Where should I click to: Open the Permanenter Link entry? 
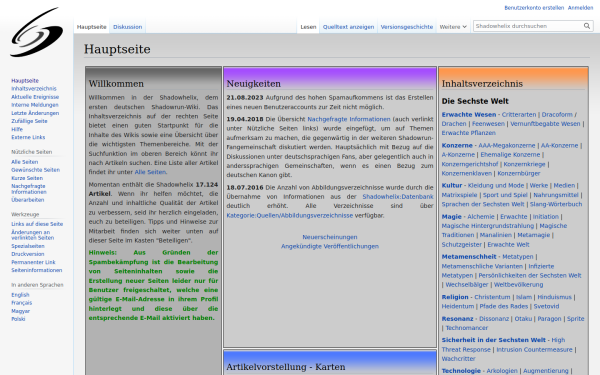(x=33, y=262)
